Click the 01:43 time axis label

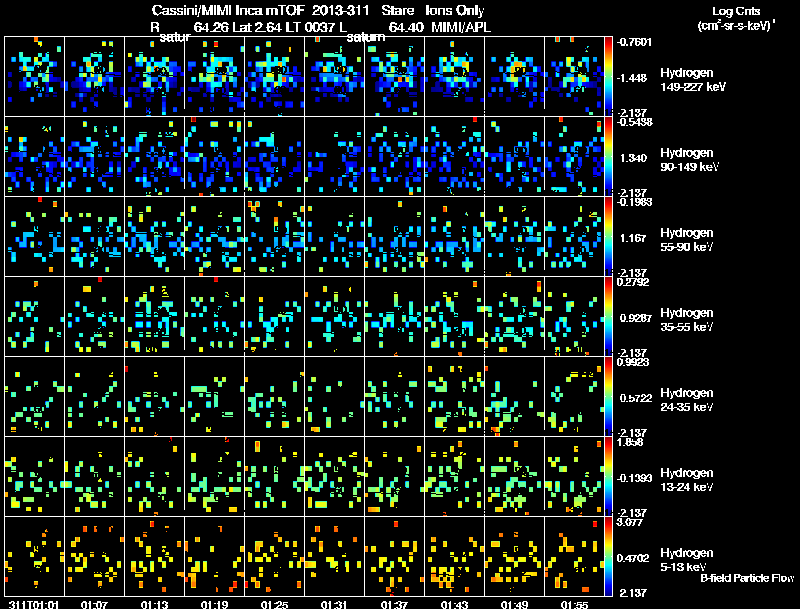(x=454, y=604)
